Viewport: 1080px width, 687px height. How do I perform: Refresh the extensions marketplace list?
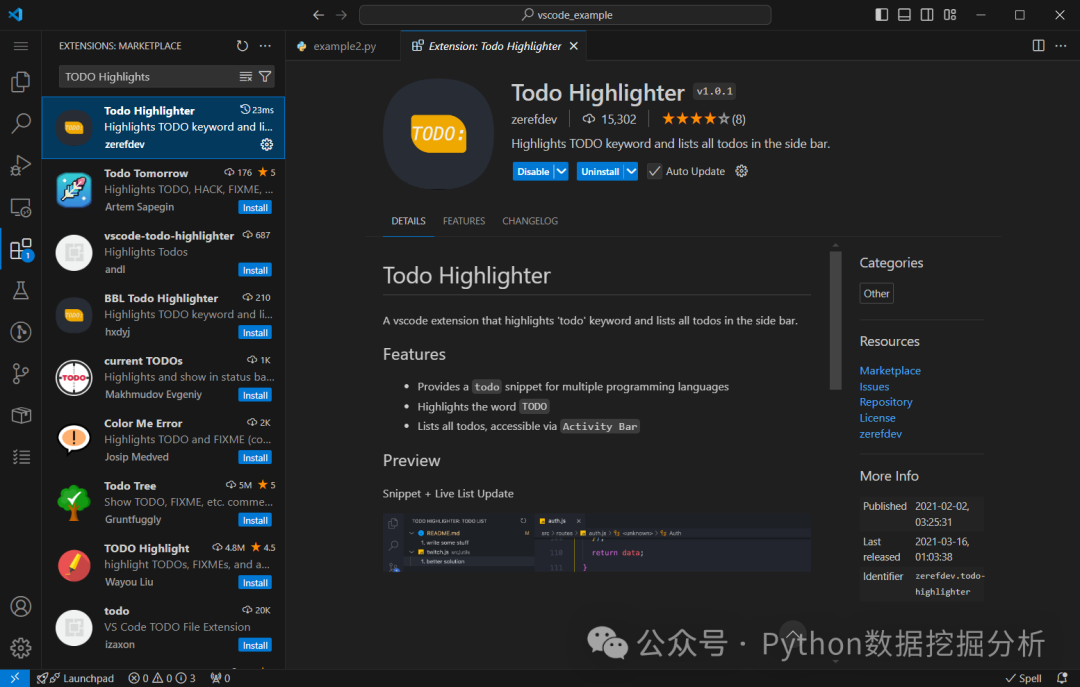(x=242, y=46)
